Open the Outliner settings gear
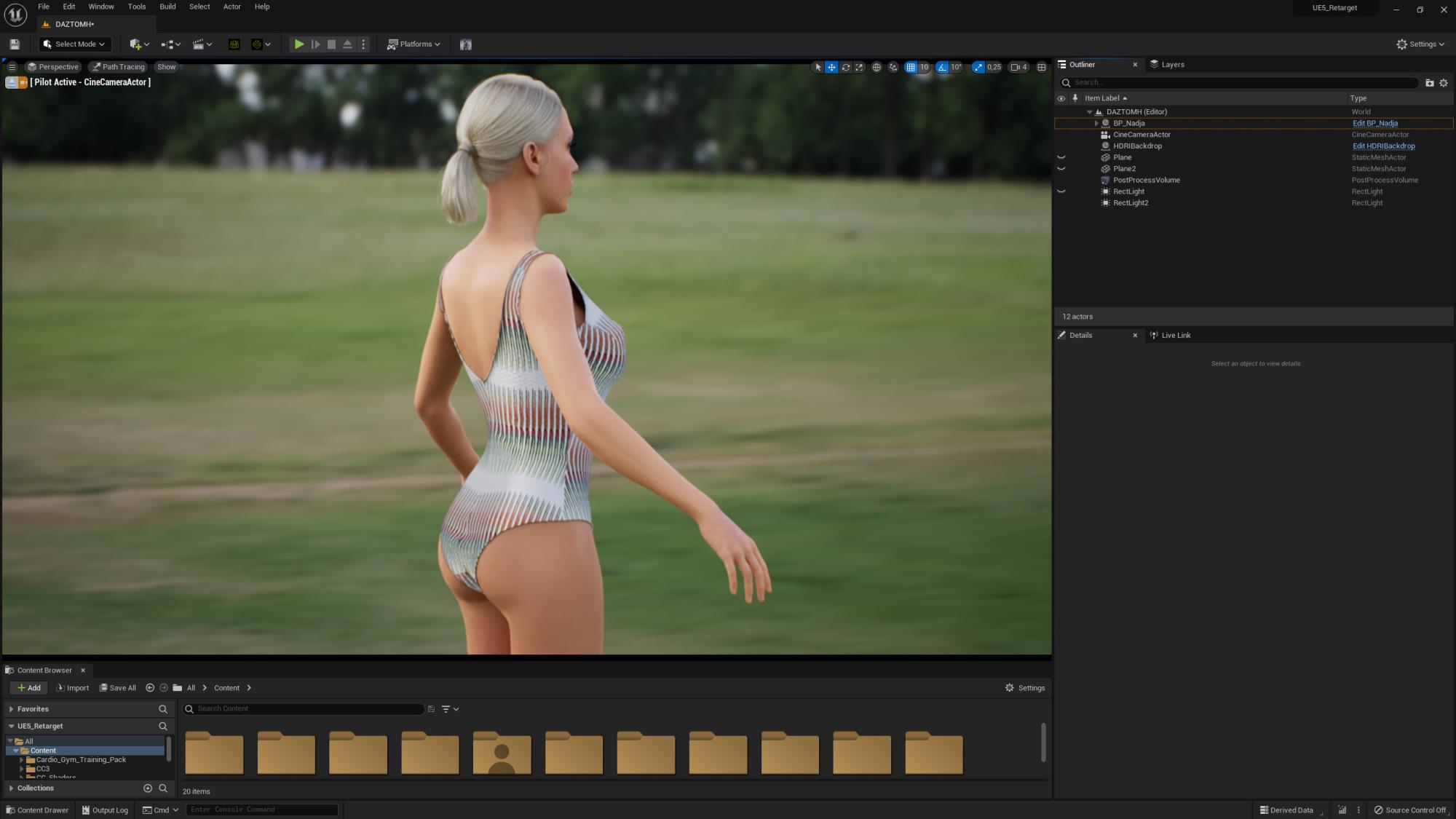The image size is (1456, 819). click(x=1444, y=83)
